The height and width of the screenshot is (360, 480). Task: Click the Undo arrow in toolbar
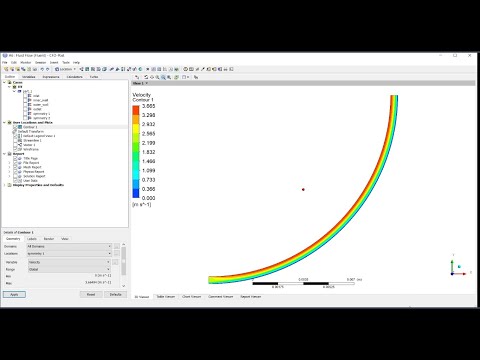coord(42,69)
